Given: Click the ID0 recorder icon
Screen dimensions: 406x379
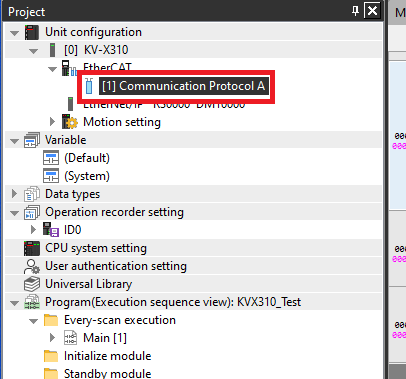Looking at the screenshot, I should pos(51,230).
